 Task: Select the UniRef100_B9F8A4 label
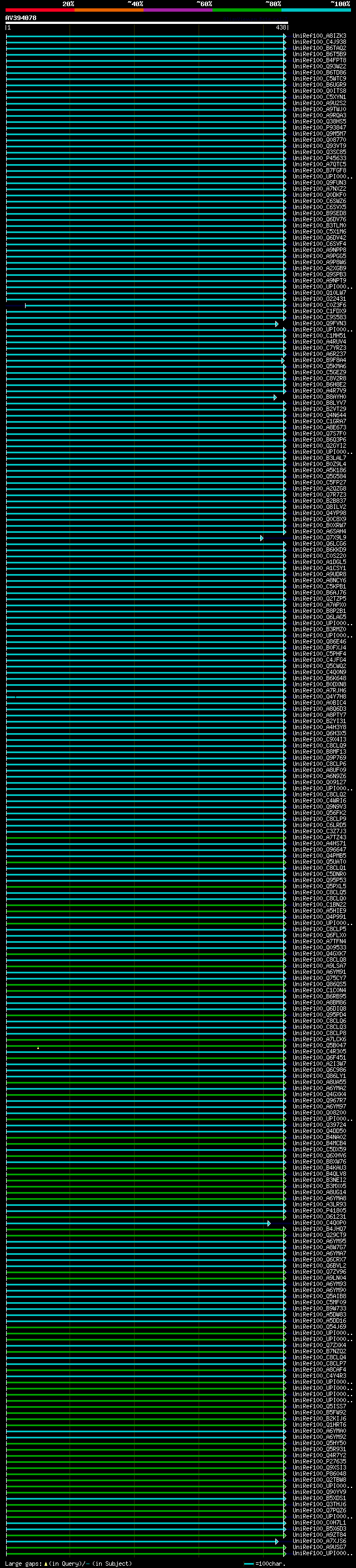[x=319, y=360]
